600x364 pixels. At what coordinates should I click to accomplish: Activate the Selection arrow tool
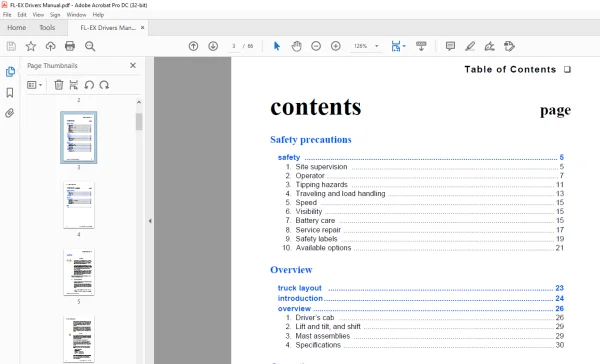point(277,46)
